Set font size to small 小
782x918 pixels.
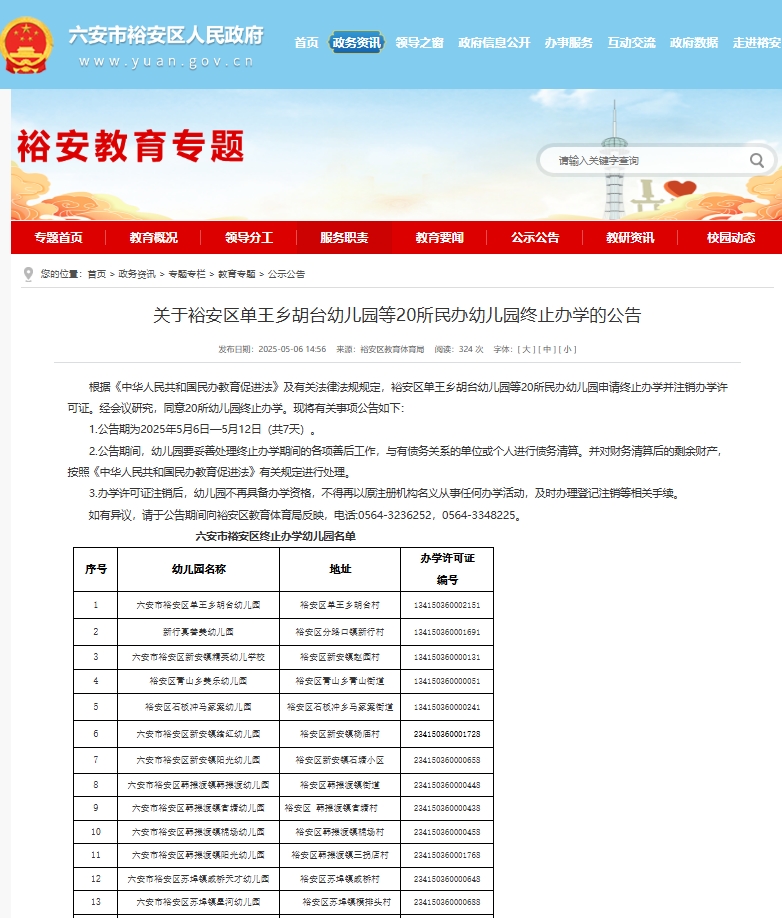point(568,349)
